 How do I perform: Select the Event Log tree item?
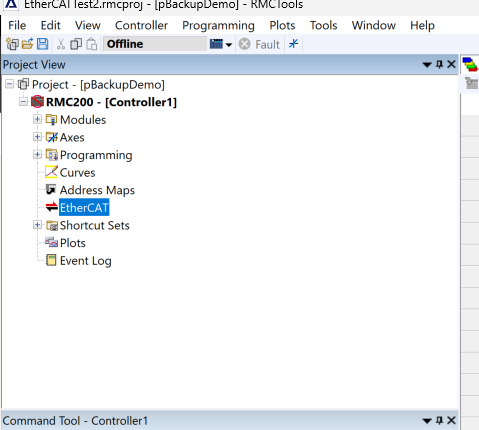tap(86, 261)
